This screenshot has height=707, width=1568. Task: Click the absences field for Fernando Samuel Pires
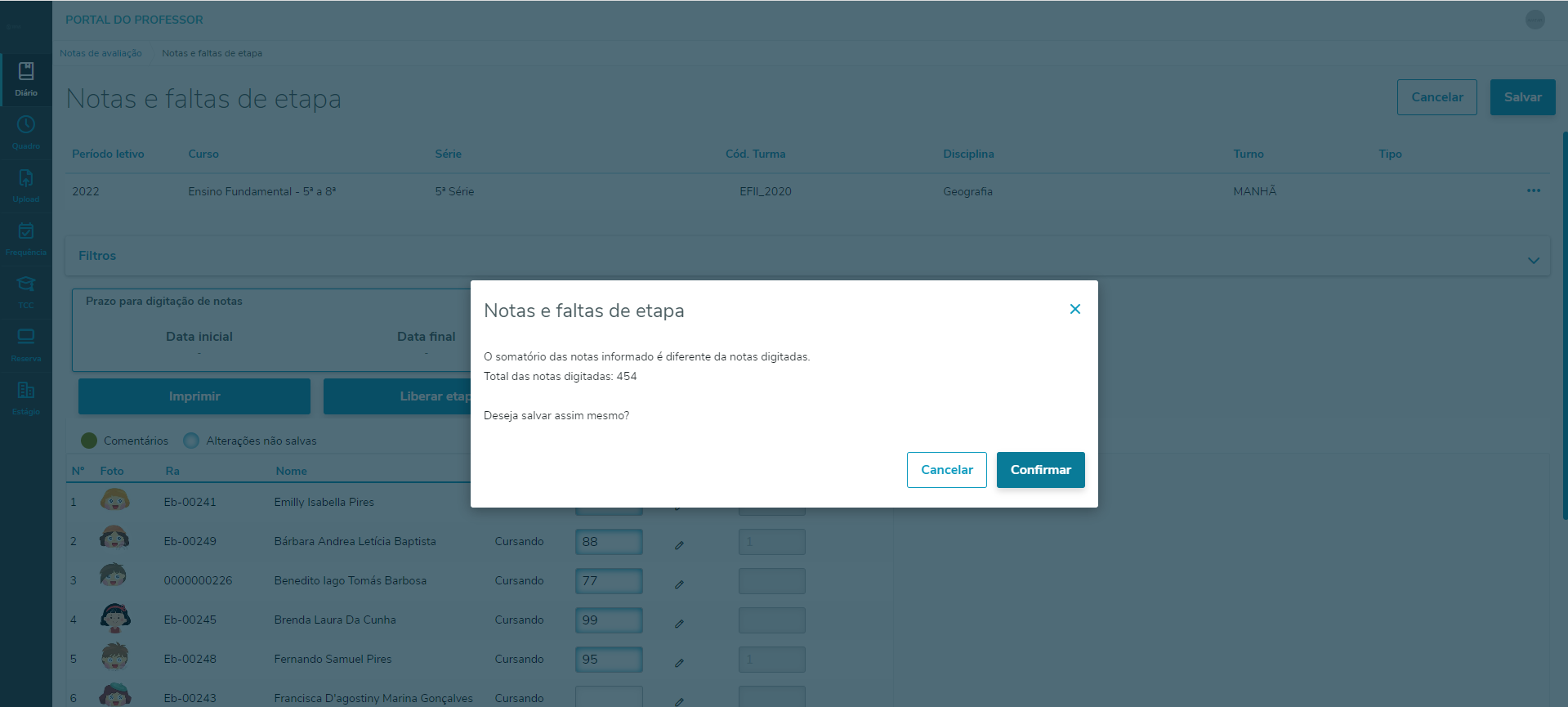coord(772,660)
